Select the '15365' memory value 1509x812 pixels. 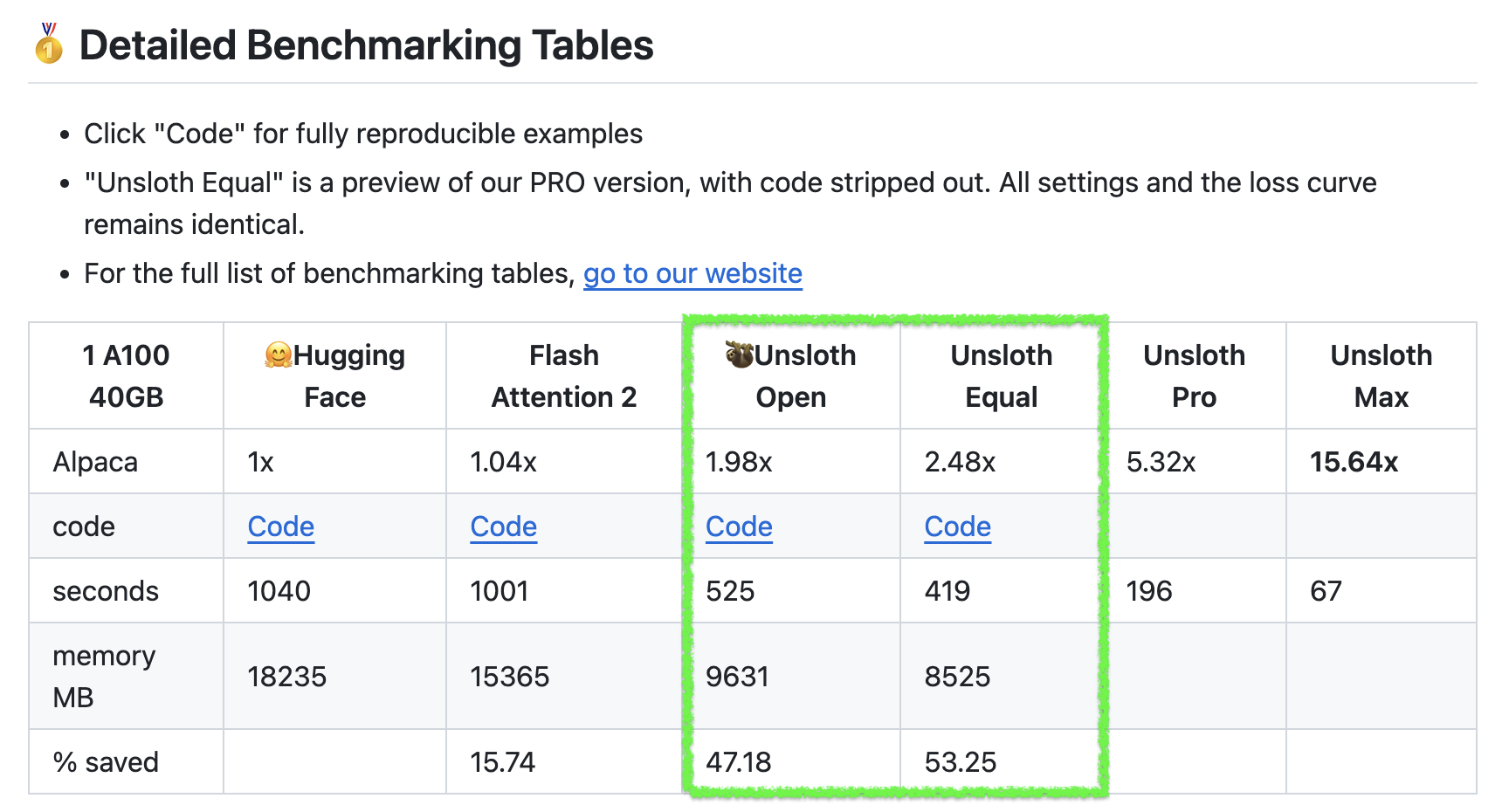pyautogui.click(x=510, y=677)
